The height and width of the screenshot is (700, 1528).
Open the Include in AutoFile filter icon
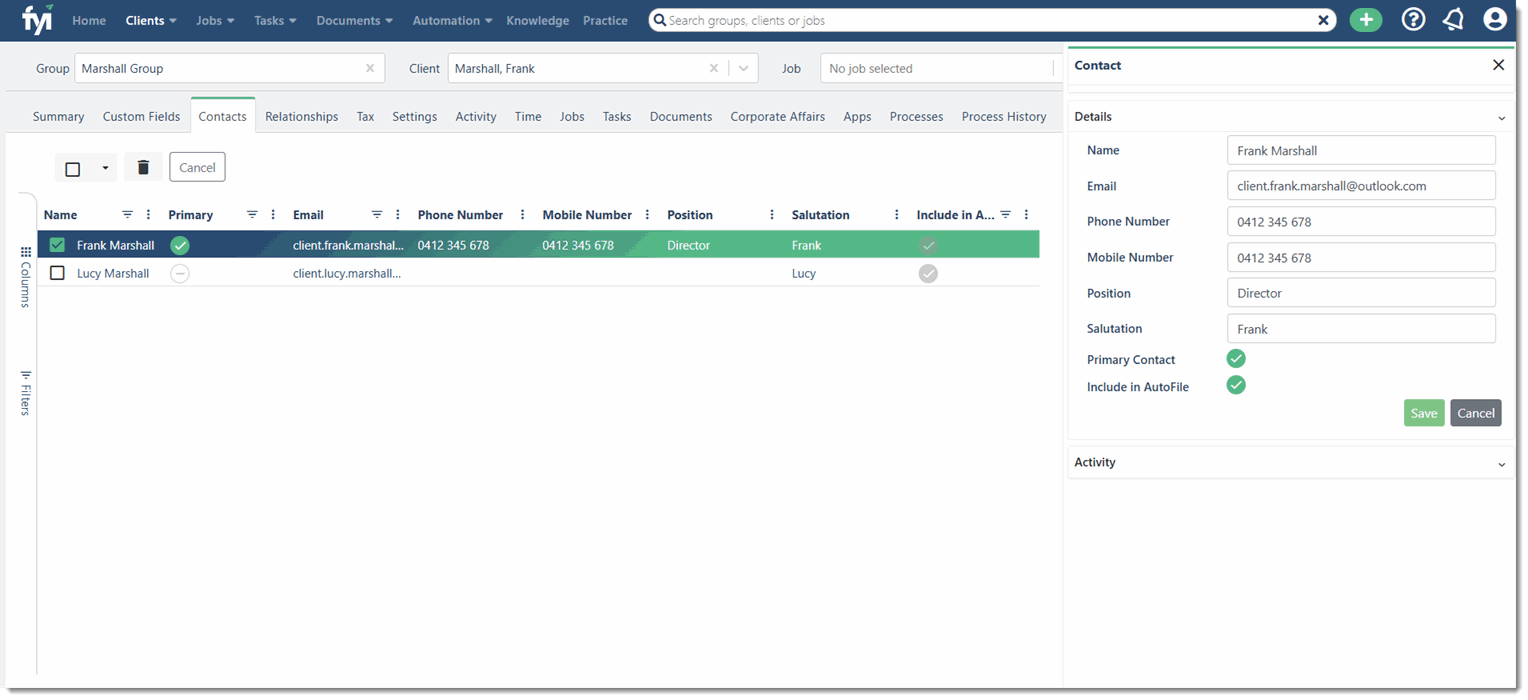(1006, 215)
